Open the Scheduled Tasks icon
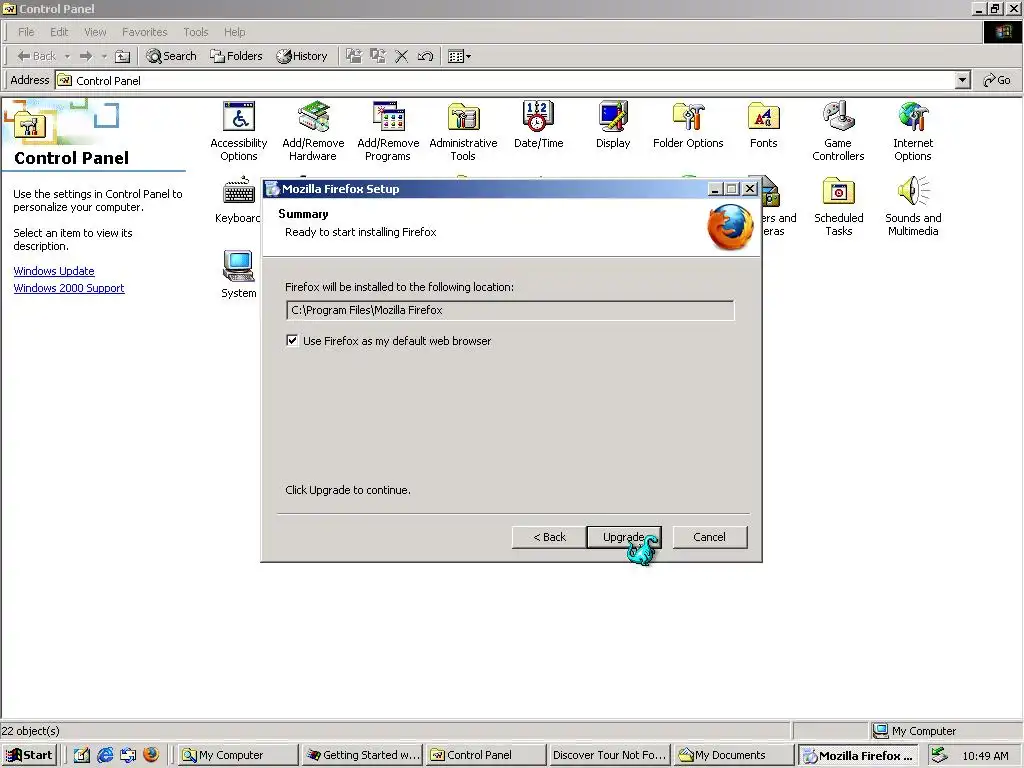 (839, 206)
